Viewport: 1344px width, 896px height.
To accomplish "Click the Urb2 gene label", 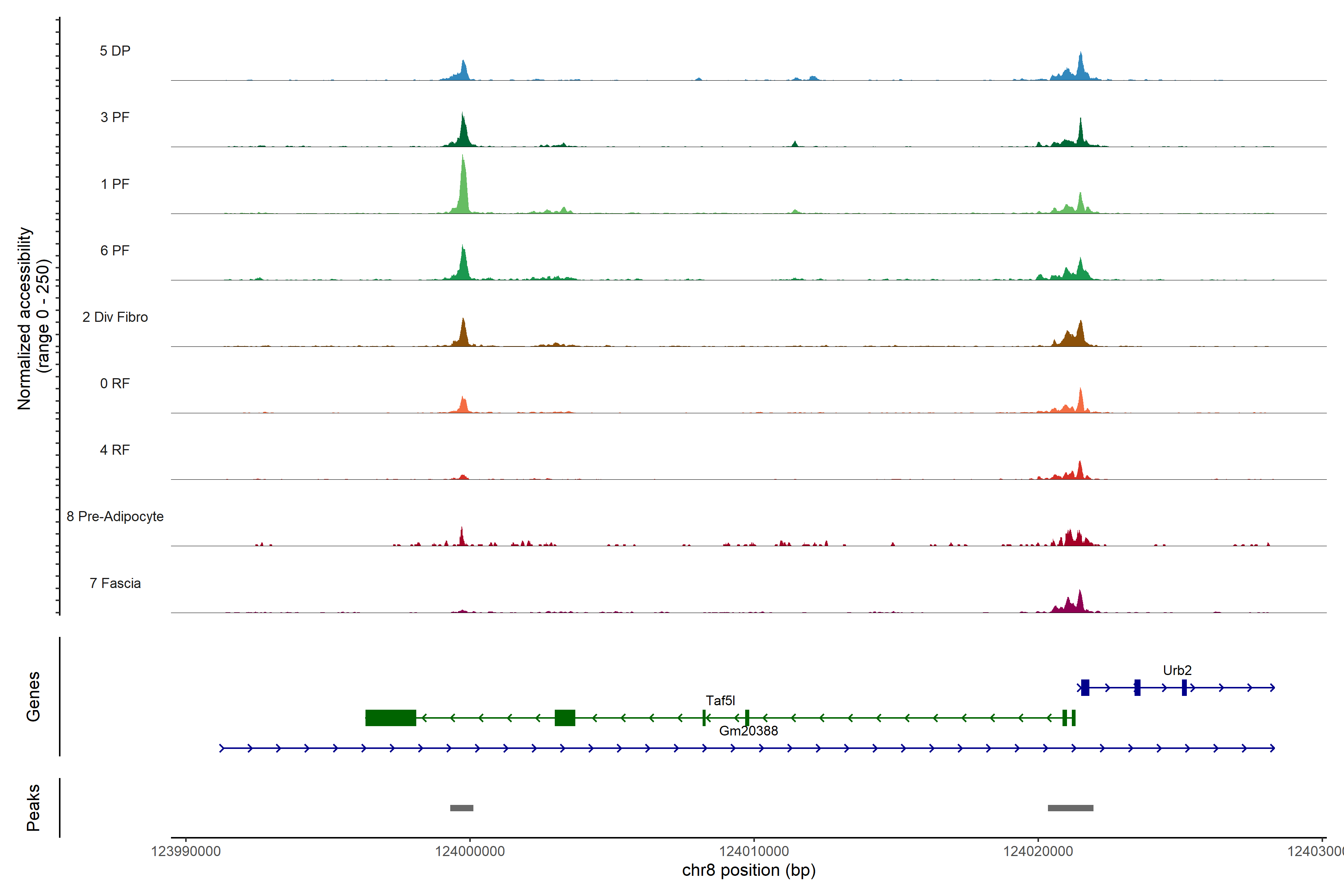I will 1177,670.
